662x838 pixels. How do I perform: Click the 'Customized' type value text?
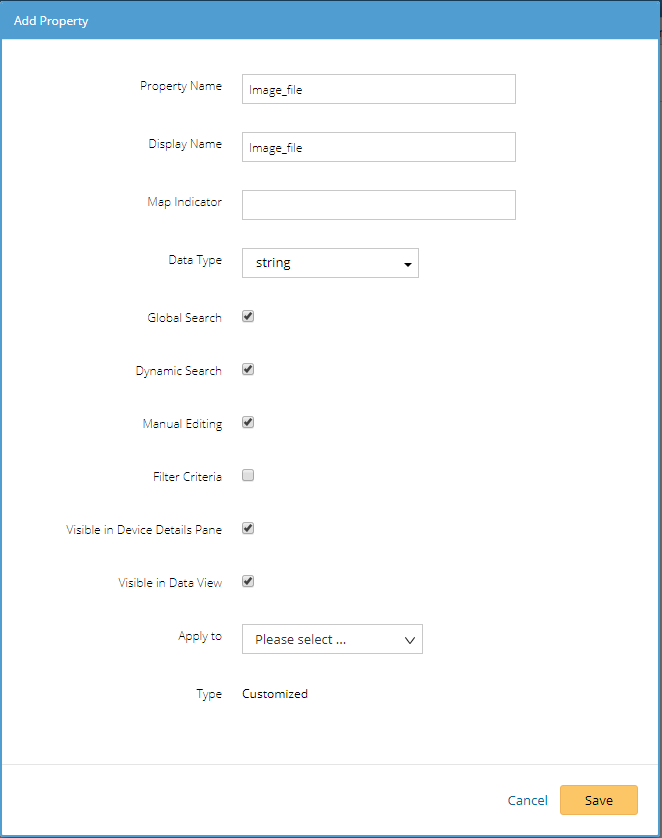click(275, 693)
